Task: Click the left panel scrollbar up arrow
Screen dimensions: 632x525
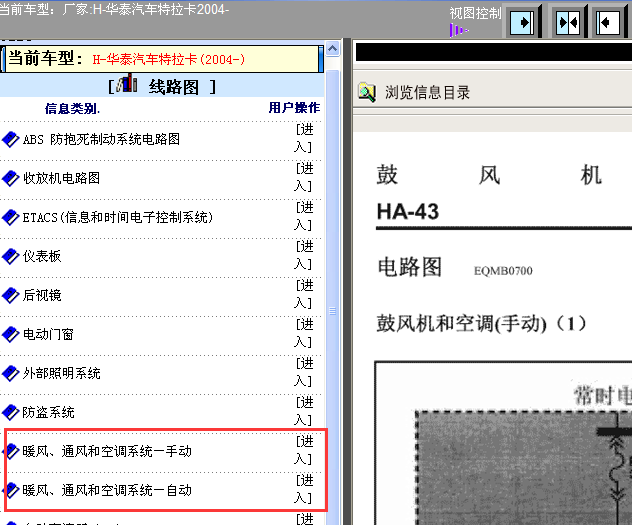Action: click(333, 47)
